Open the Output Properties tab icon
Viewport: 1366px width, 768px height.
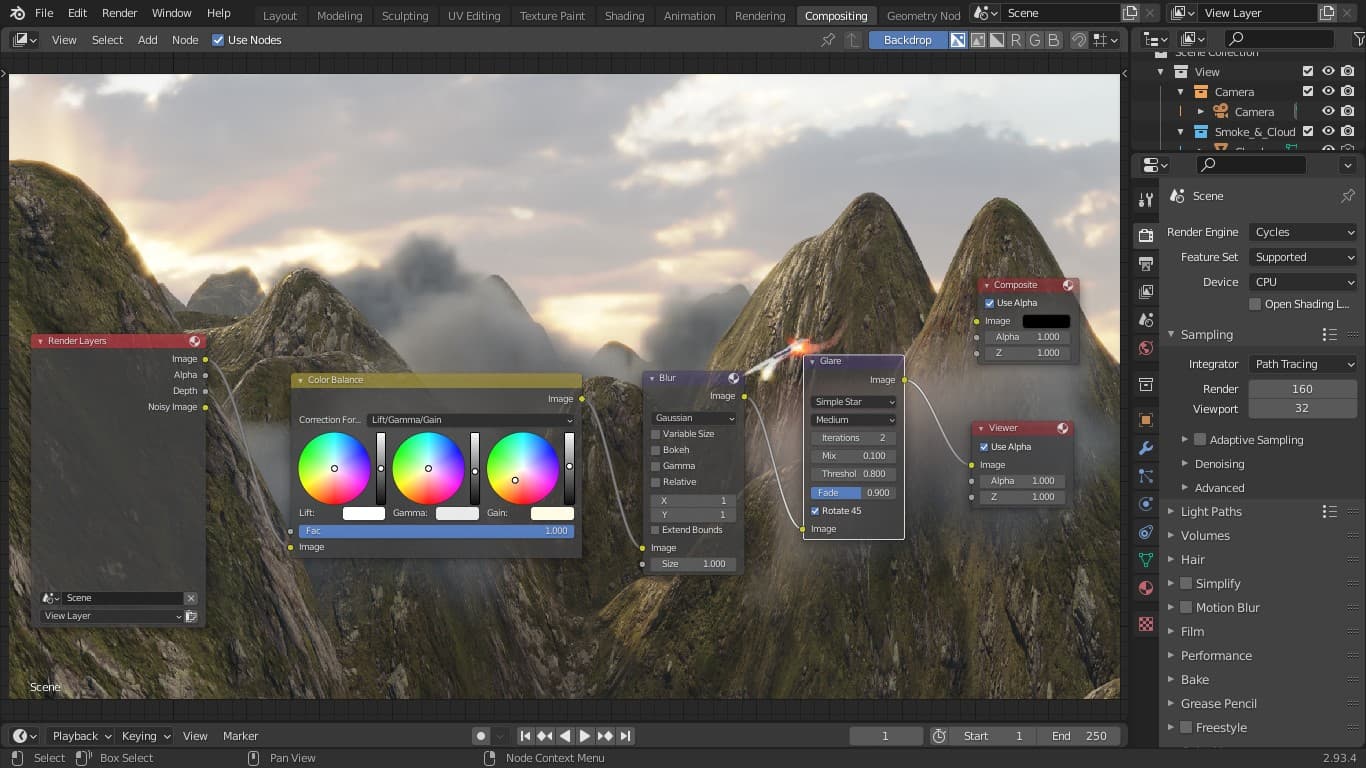pos(1146,264)
